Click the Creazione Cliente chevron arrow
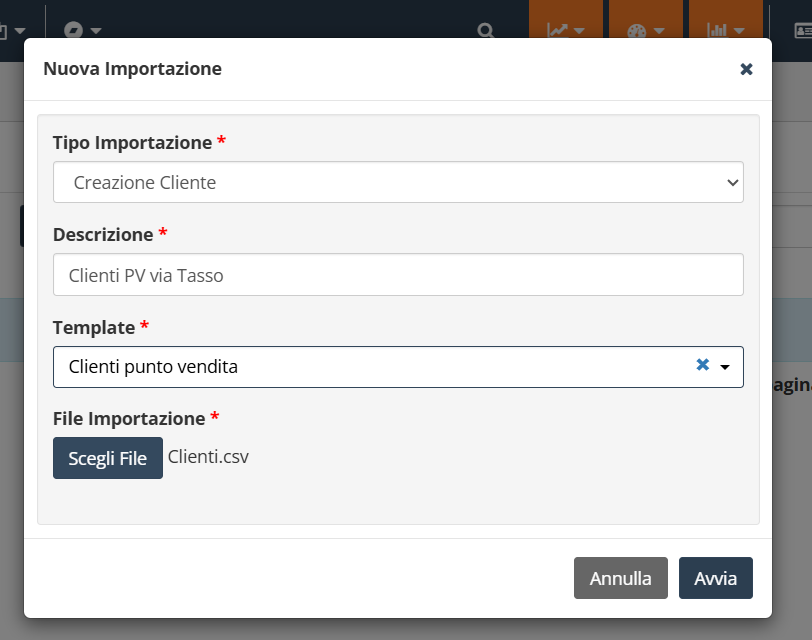This screenshot has width=812, height=640. click(x=732, y=182)
